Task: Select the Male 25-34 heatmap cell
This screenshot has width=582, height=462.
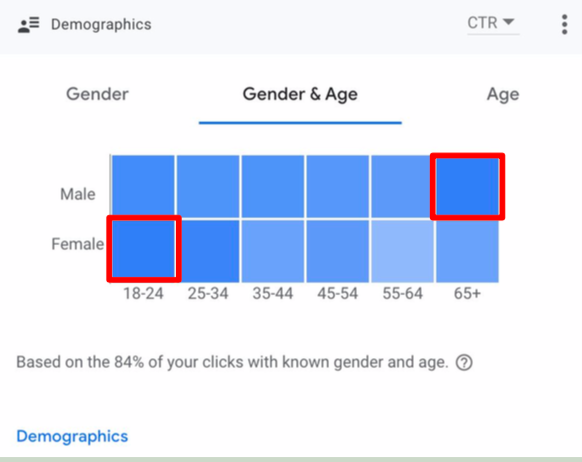Action: (x=208, y=186)
